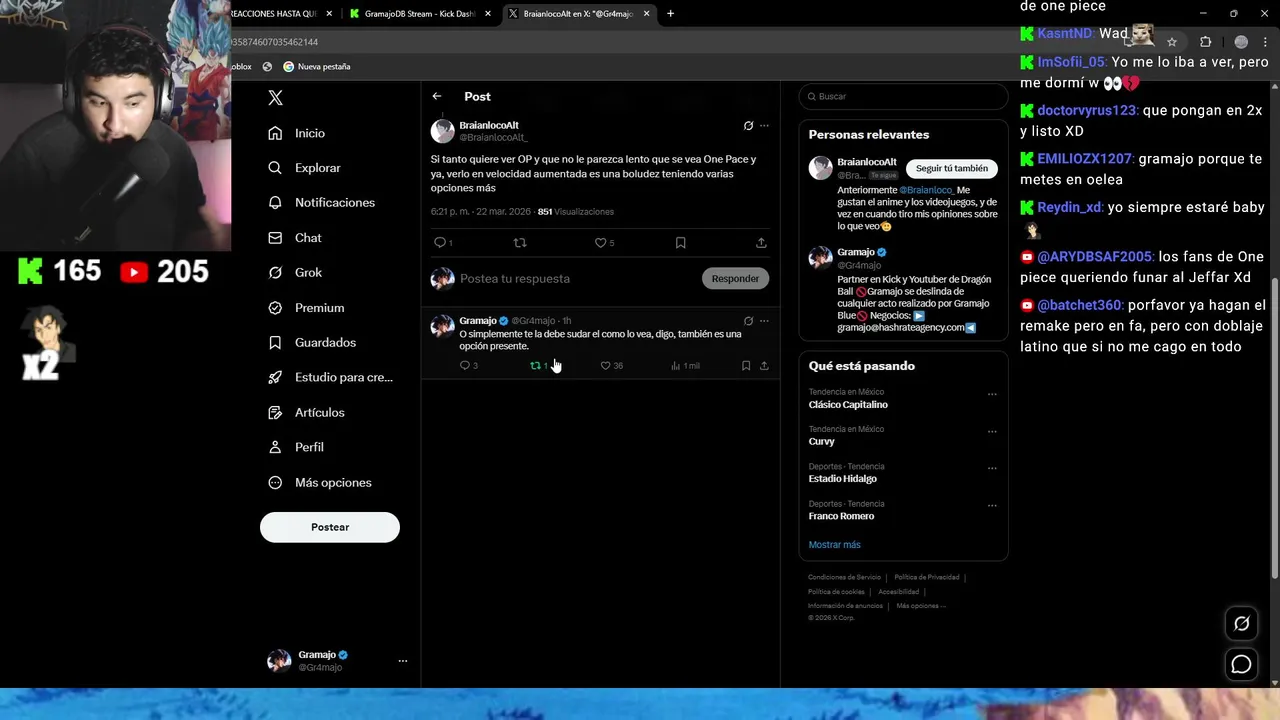Close the GramajoDB Stream Kick tab
This screenshot has width=1280, height=720.
[488, 14]
